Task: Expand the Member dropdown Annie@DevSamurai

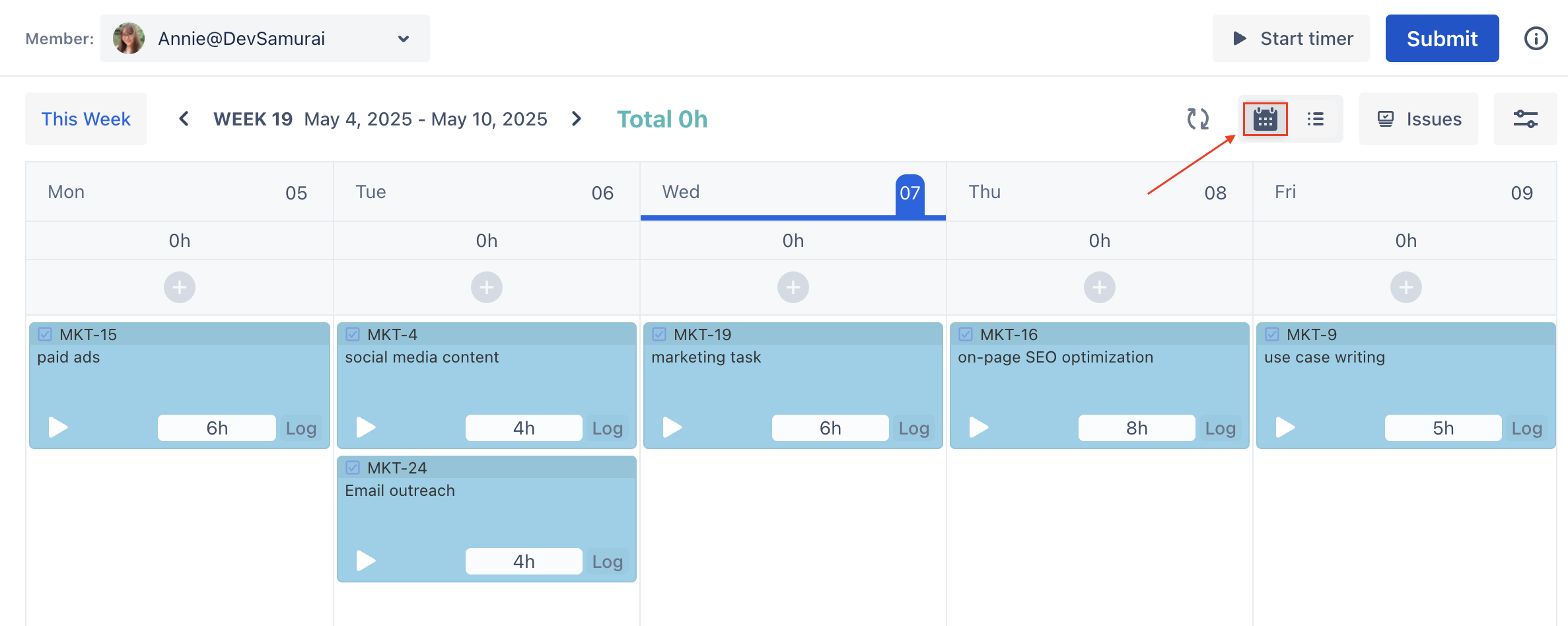Action: tap(264, 38)
